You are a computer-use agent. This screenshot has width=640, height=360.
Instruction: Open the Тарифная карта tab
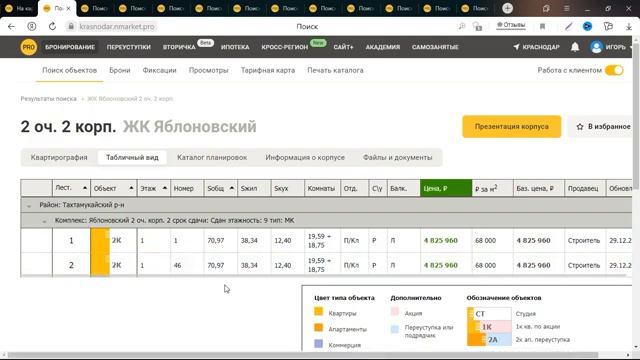268,70
